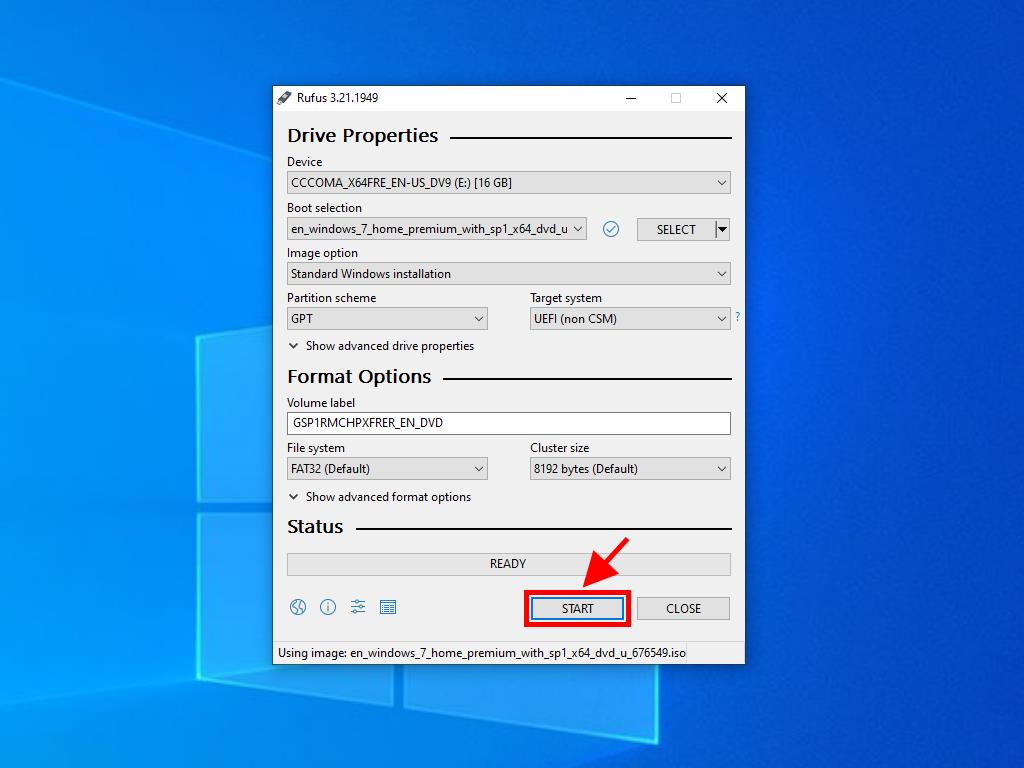The width and height of the screenshot is (1024, 768).
Task: Open the Device dropdown
Action: pyautogui.click(x=508, y=183)
